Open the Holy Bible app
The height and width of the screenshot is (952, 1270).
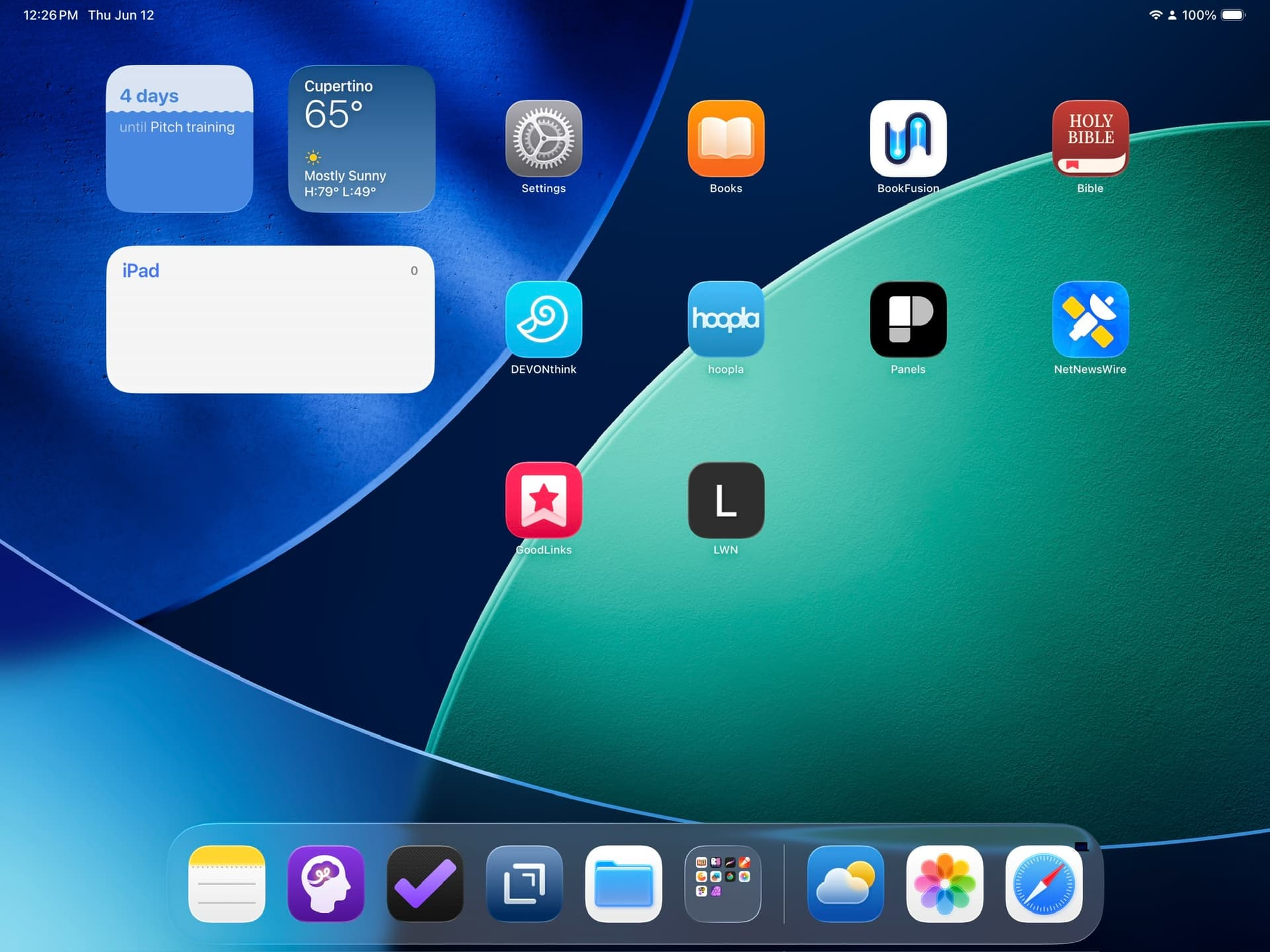[x=1090, y=138]
